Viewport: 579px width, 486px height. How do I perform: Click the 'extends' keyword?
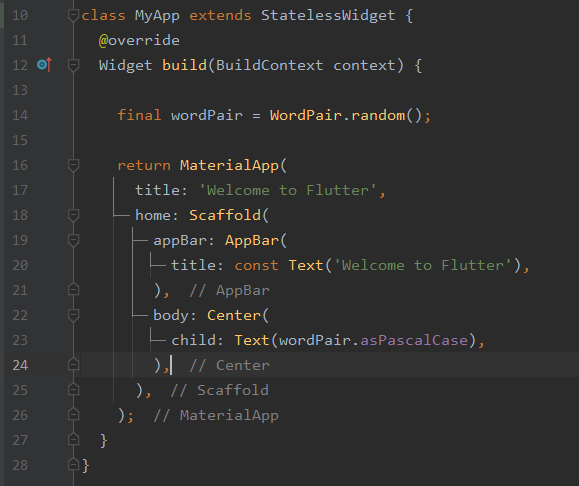pos(220,16)
